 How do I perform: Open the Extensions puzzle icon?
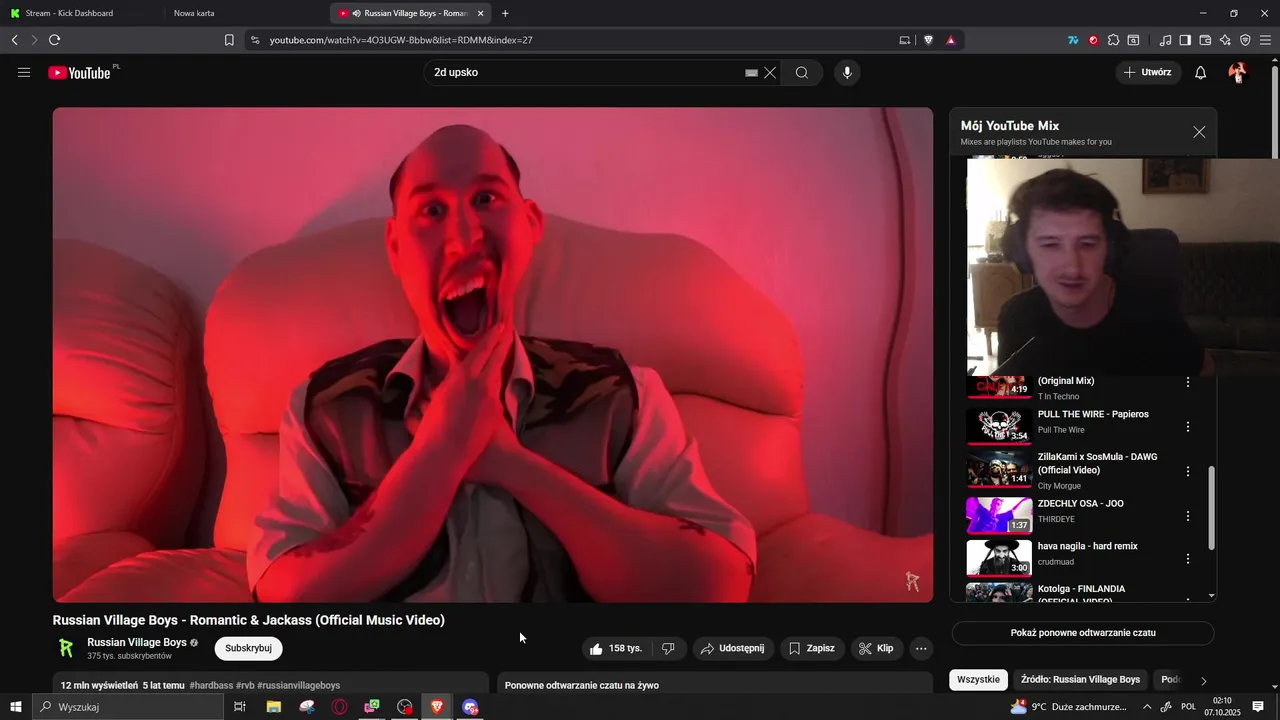(x=1113, y=40)
